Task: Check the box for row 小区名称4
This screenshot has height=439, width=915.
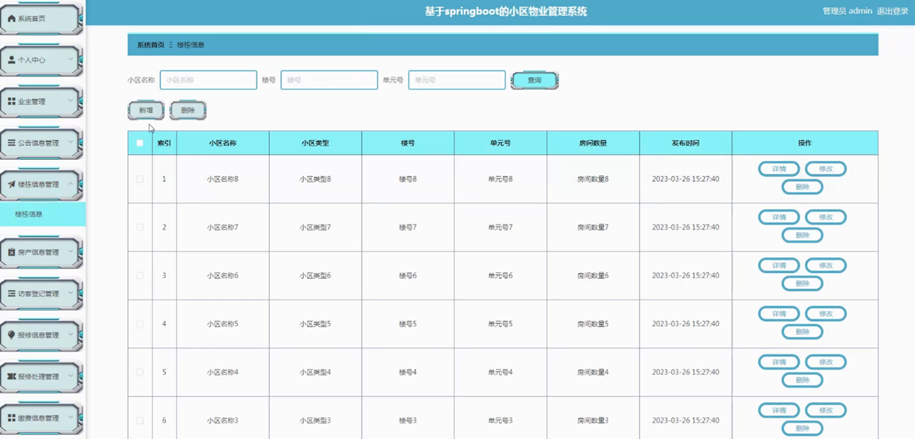Action: 139,372
